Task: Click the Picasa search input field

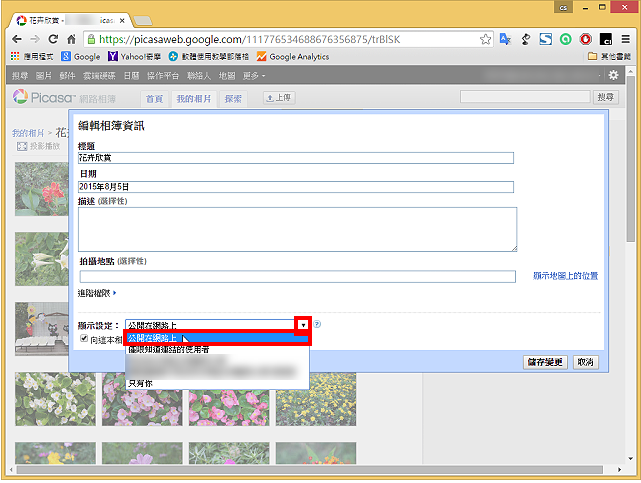Action: click(x=525, y=97)
